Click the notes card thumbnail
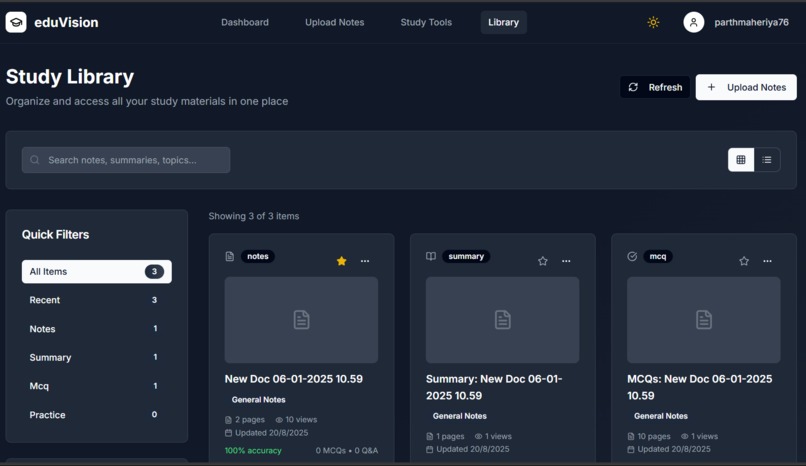The image size is (806, 466). click(301, 320)
